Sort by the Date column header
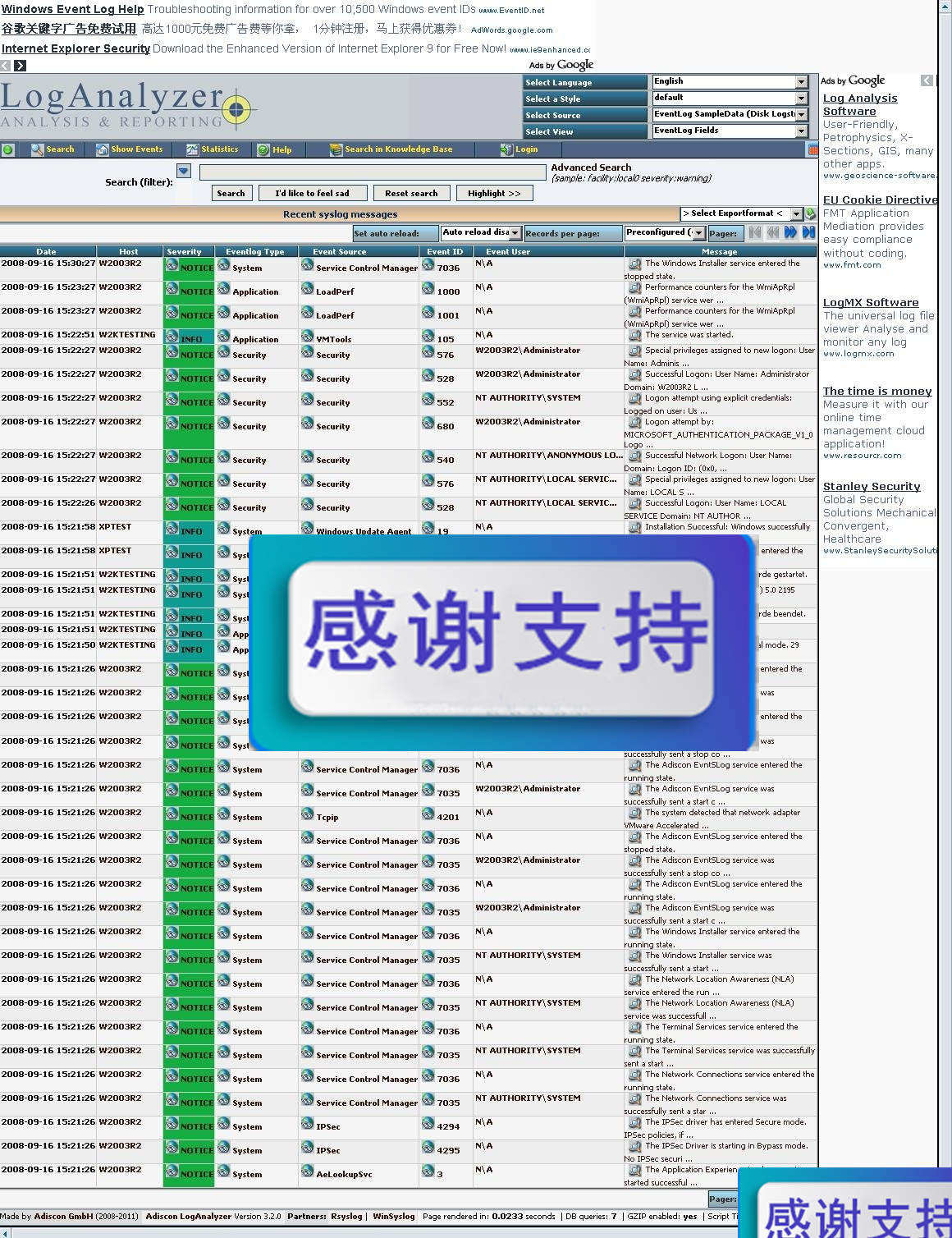Viewport: 952px width, 1238px height. click(x=47, y=251)
